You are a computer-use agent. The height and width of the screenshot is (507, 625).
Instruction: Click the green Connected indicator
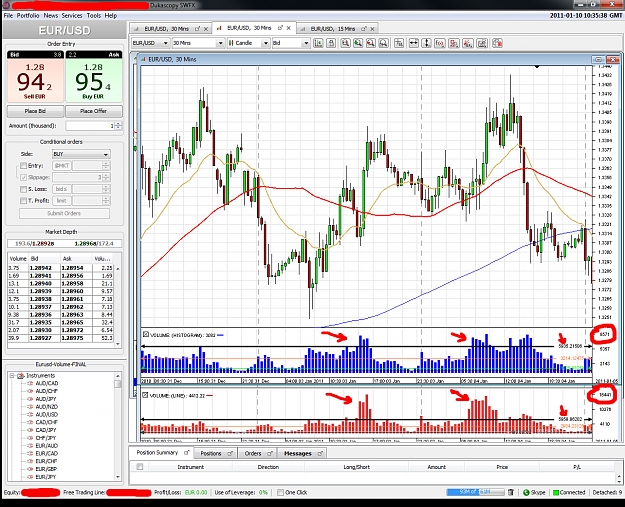pyautogui.click(x=556, y=493)
